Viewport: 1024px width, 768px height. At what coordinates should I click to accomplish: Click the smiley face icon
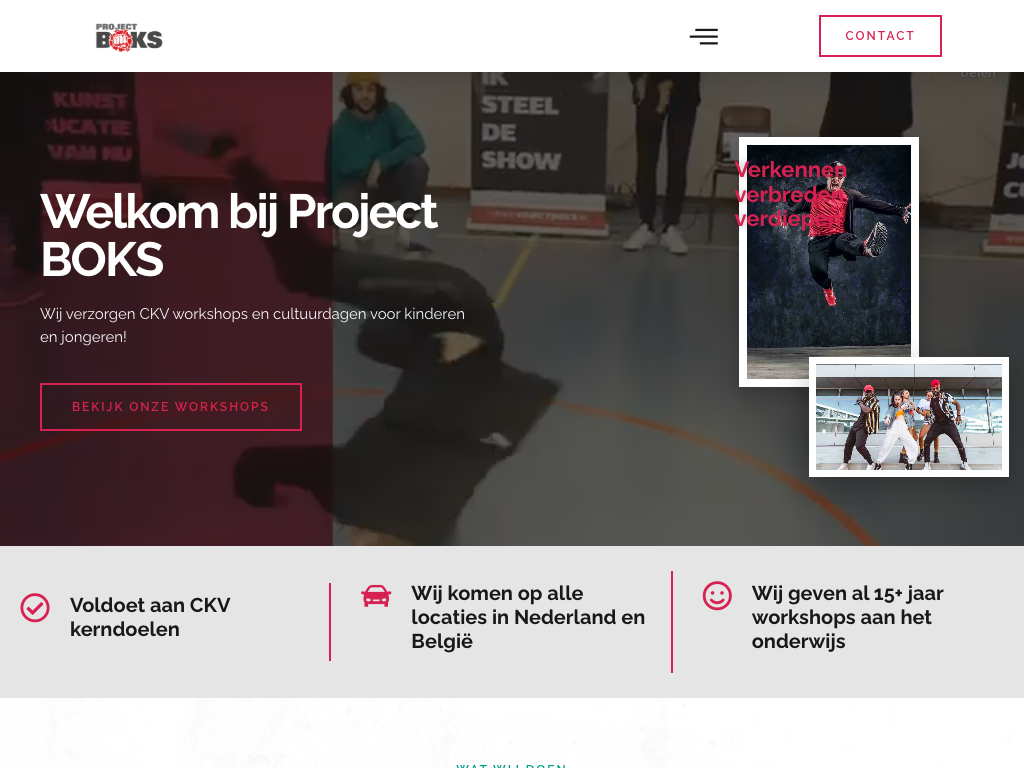(717, 596)
